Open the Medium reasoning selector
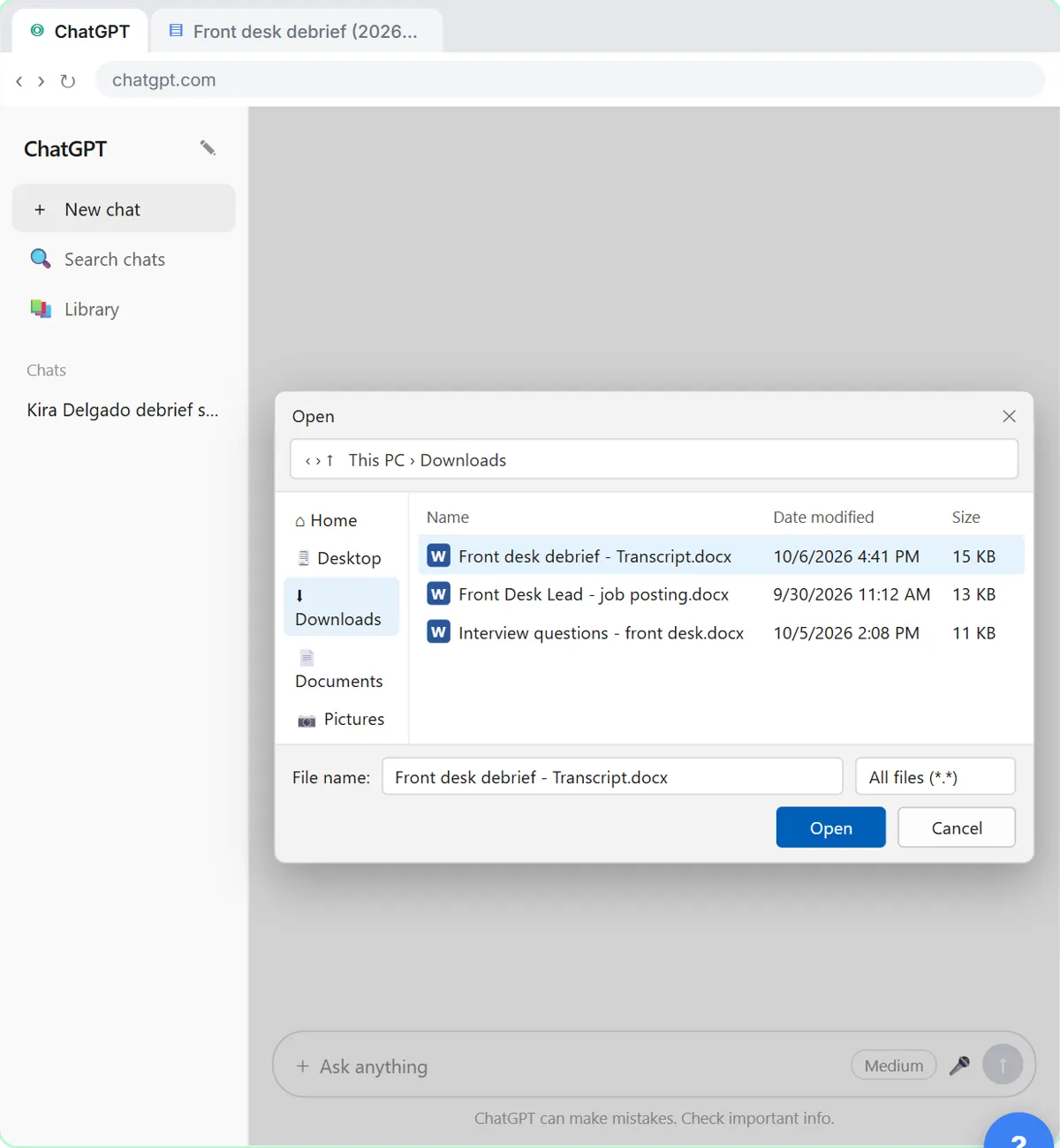 point(894,1065)
